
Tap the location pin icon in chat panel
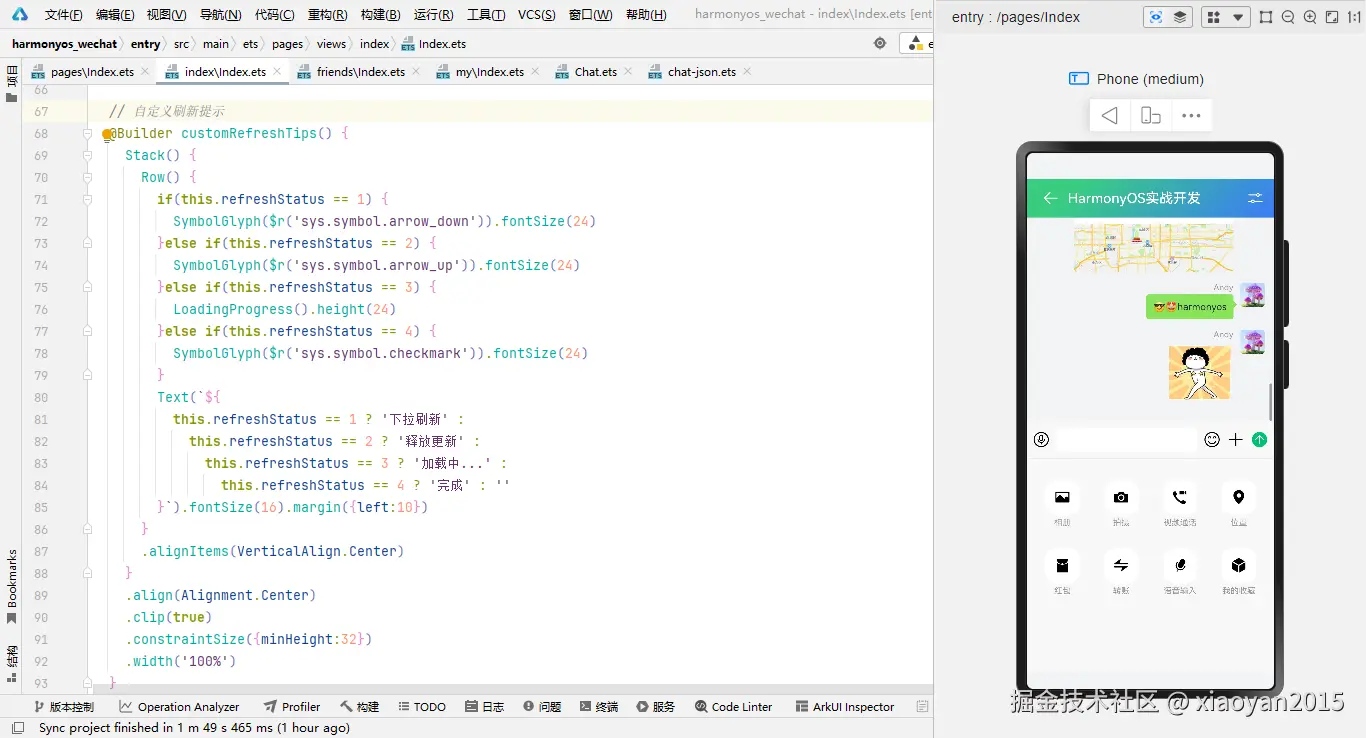pos(1238,497)
